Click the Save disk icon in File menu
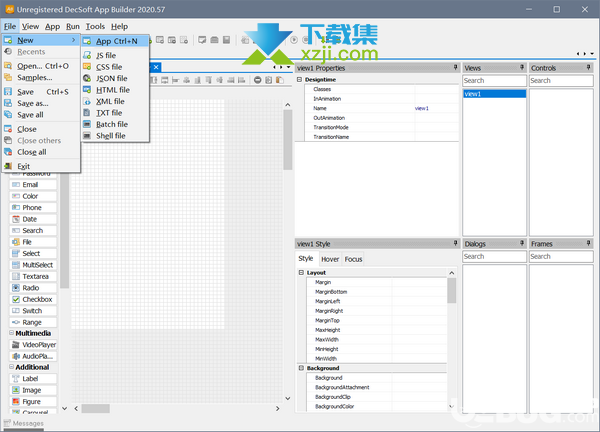 tap(8, 92)
